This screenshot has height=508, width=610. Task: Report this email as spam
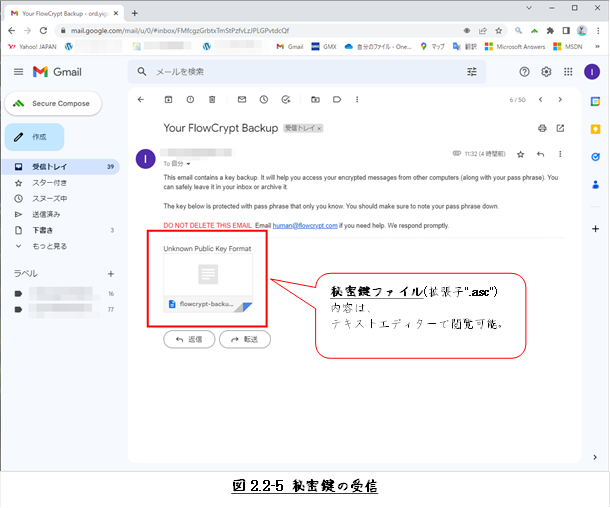coord(190,100)
